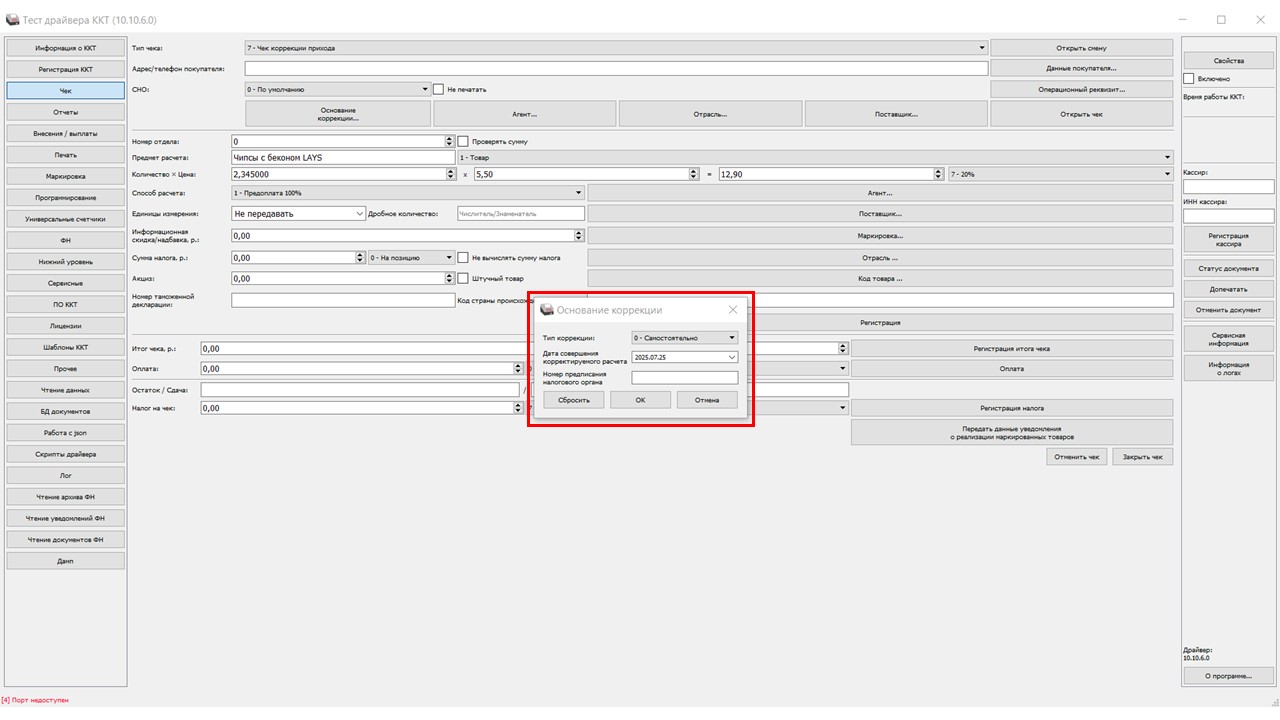1280x720 pixels.
Task: Expand the date picker showing 2025.07.25
Action: coord(731,357)
